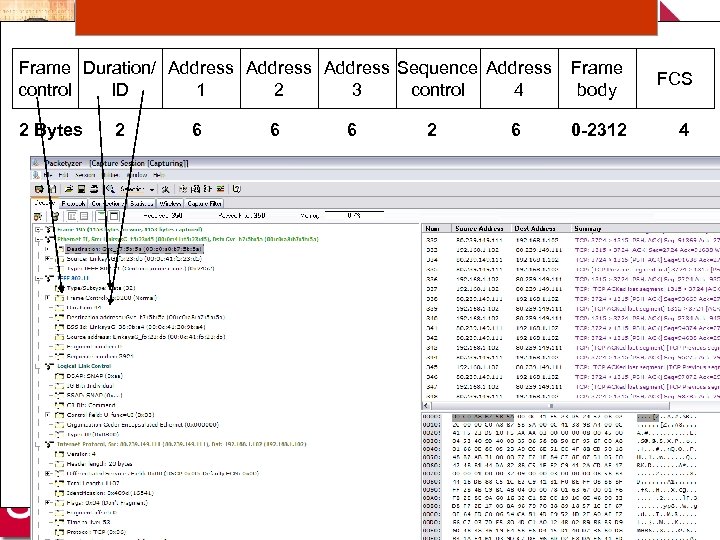Select the Type/Subtype Data row

pyautogui.click(x=101, y=288)
